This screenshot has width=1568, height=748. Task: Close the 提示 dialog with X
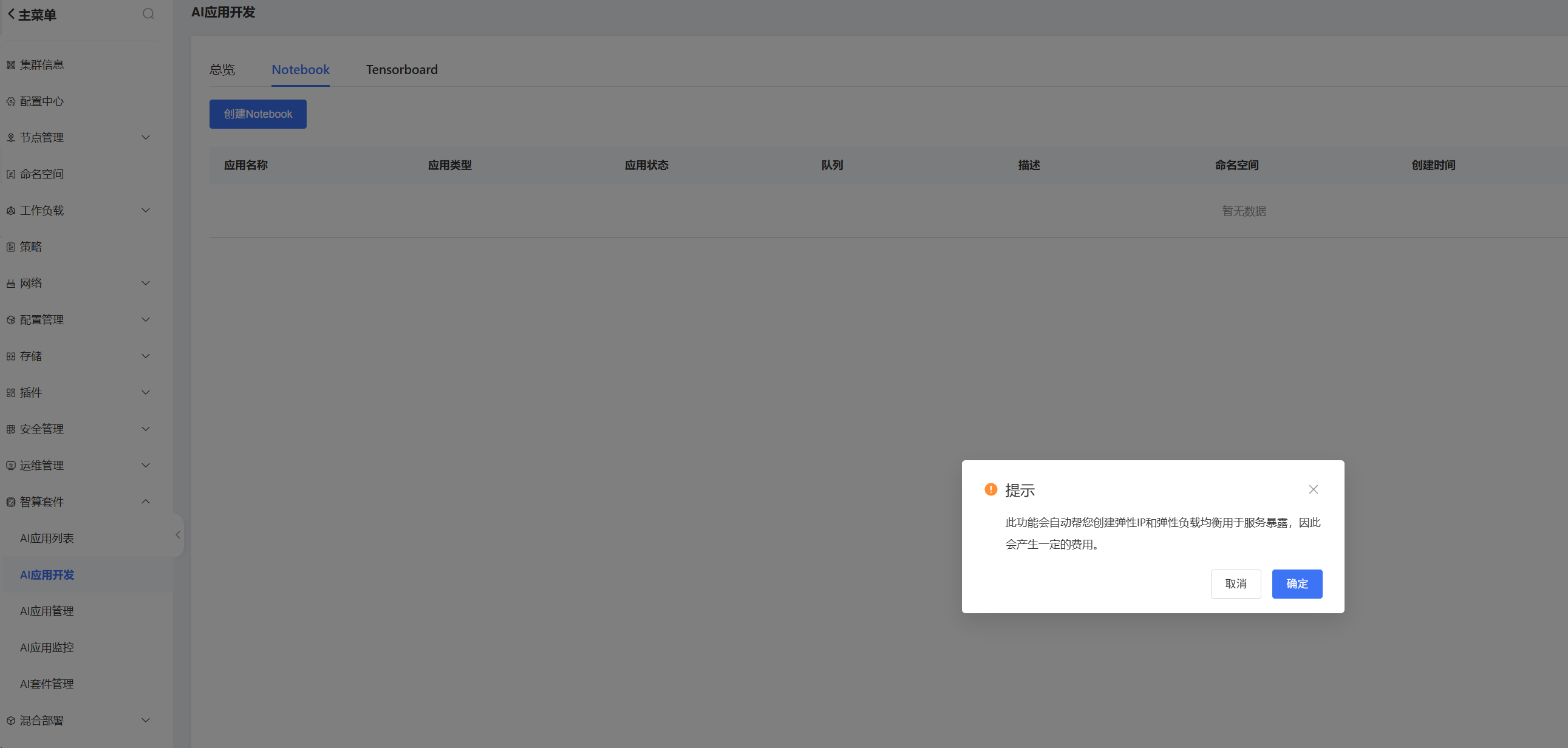[x=1313, y=489]
